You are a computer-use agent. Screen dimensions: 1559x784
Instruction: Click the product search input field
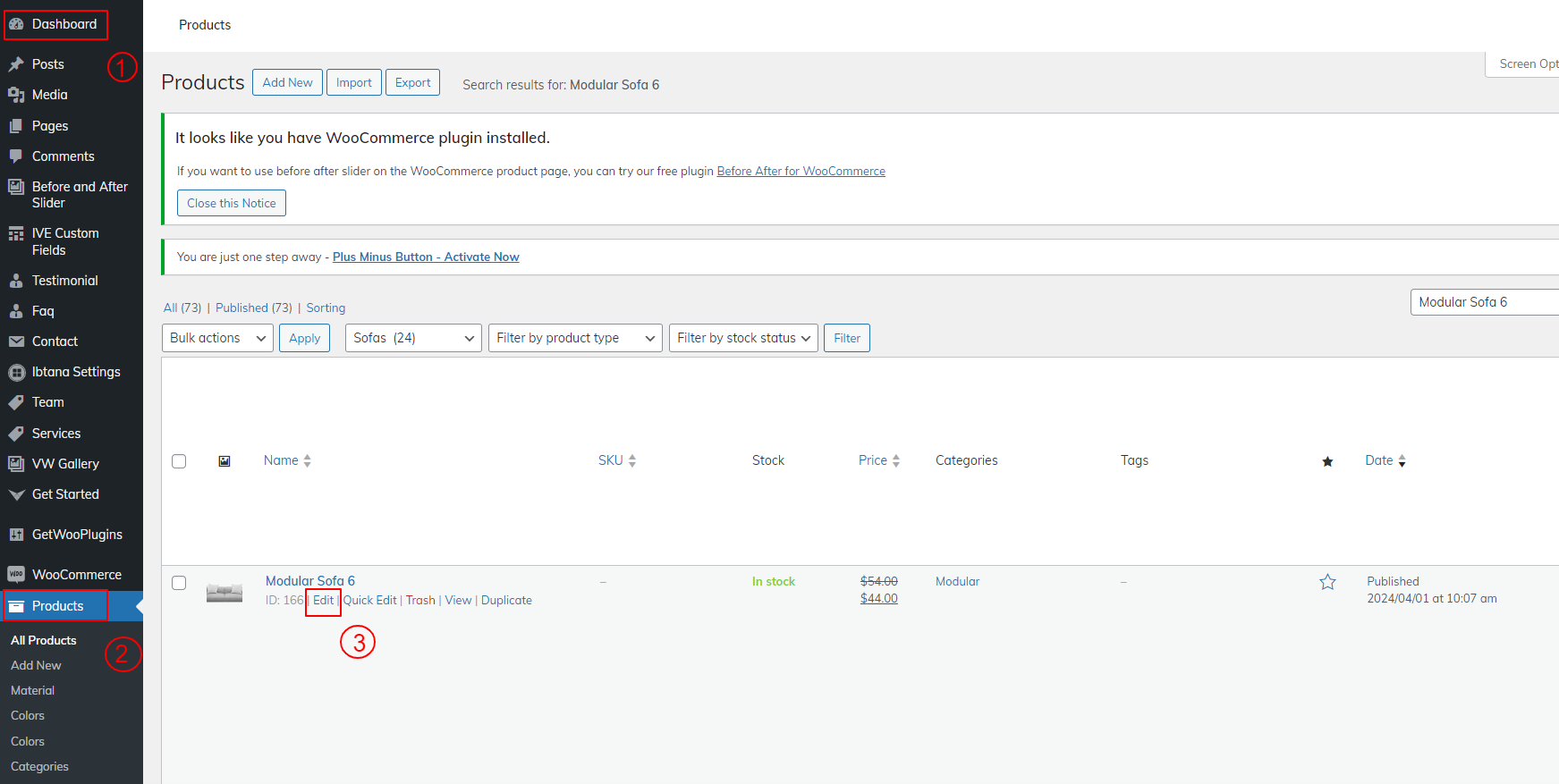pos(1483,302)
